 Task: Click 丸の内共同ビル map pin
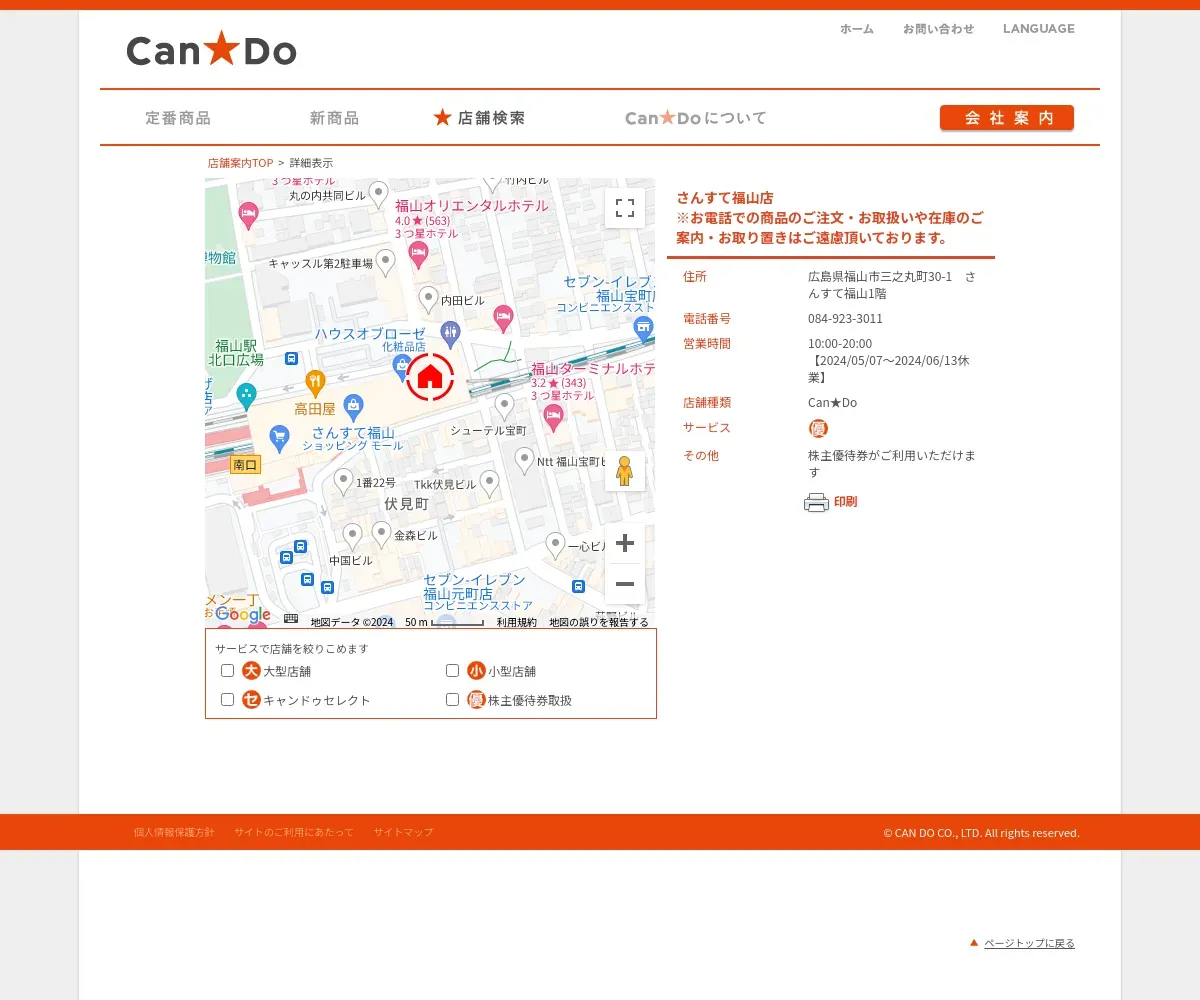pos(378,193)
